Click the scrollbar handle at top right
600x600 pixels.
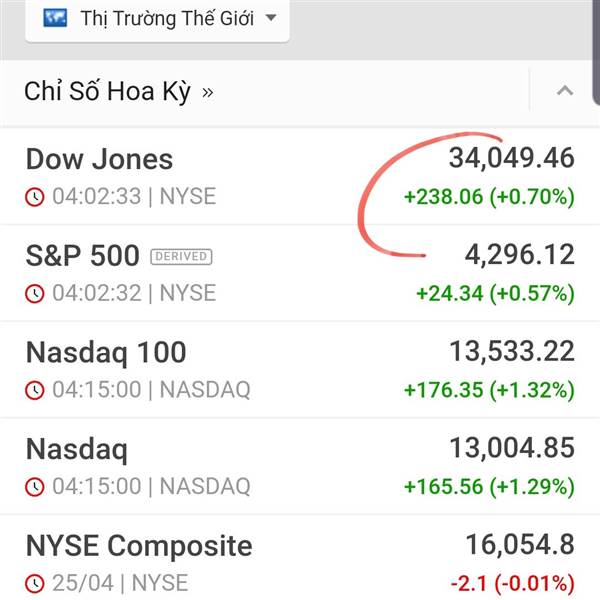tap(596, 52)
